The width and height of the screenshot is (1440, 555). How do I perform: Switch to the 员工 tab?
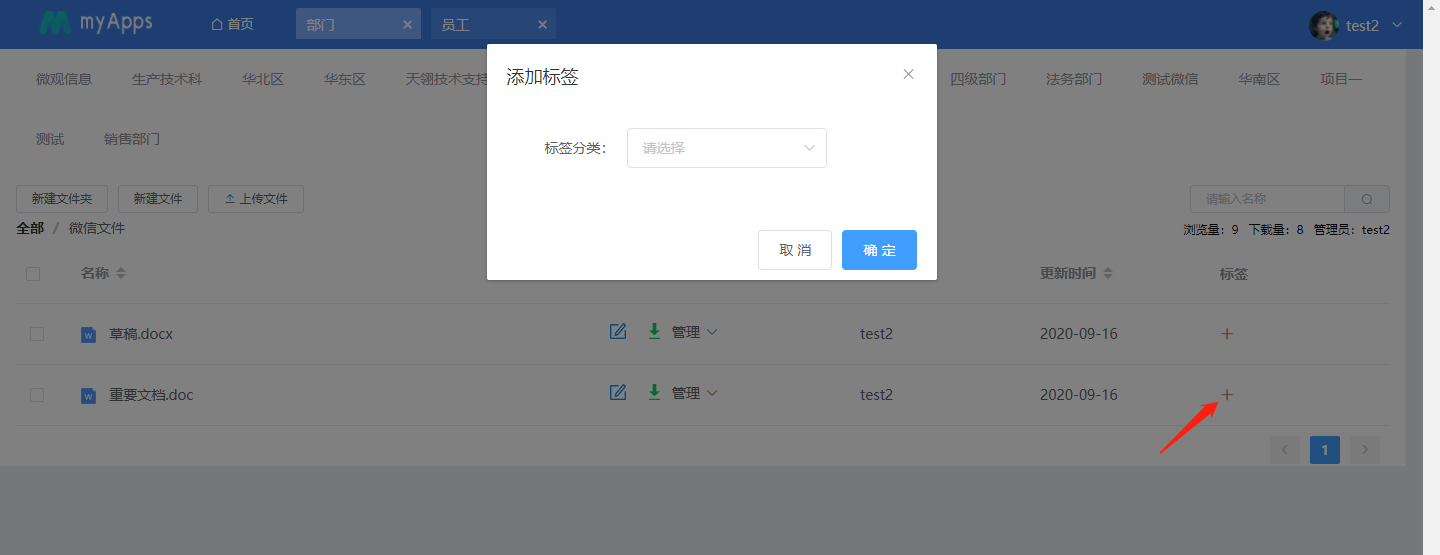[x=456, y=25]
